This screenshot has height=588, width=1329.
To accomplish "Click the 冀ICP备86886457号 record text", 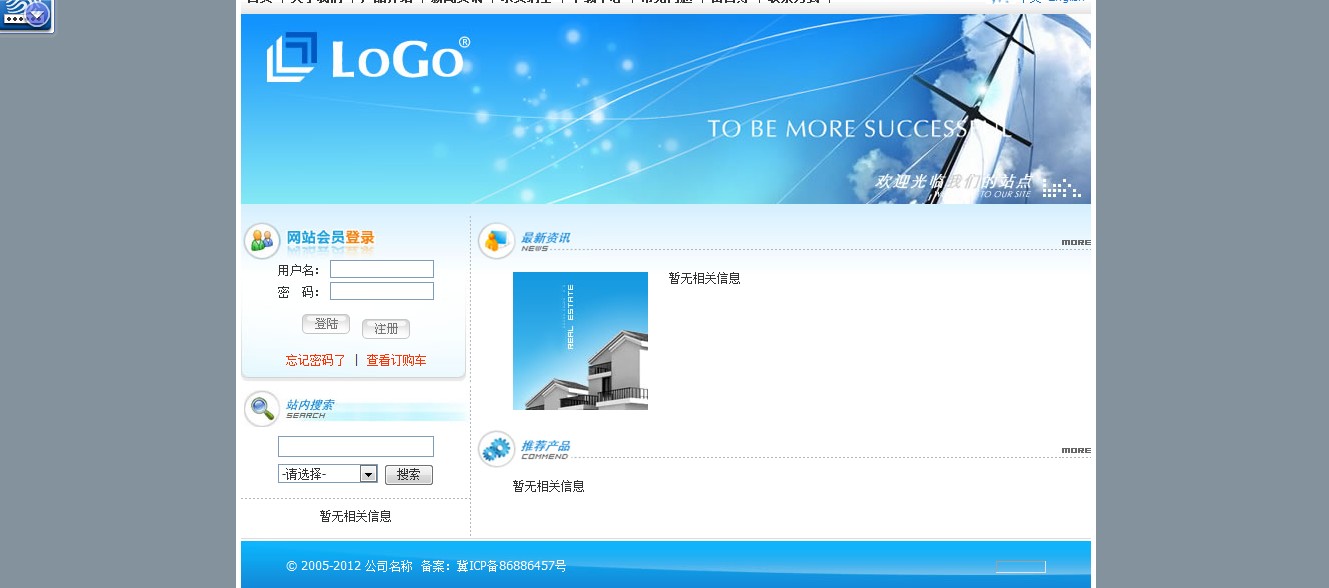I will coord(512,566).
